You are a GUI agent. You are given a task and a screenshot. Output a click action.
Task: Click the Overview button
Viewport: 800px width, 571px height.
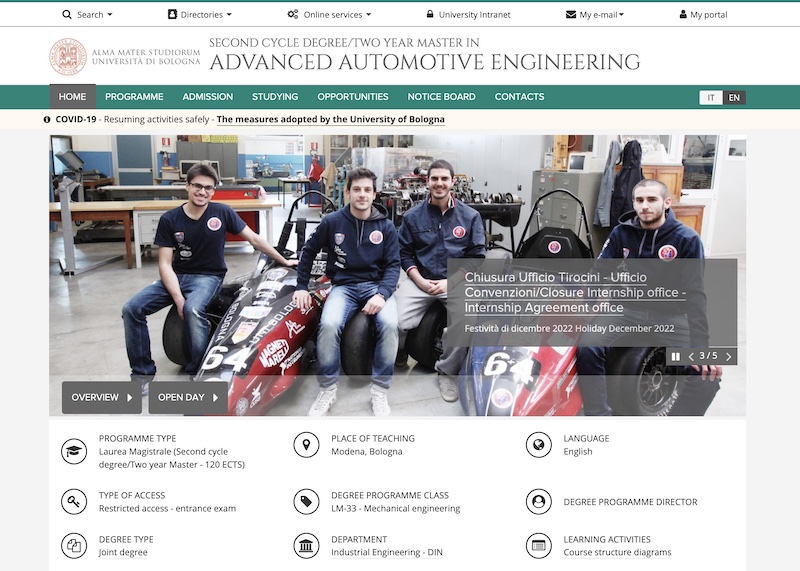102,397
